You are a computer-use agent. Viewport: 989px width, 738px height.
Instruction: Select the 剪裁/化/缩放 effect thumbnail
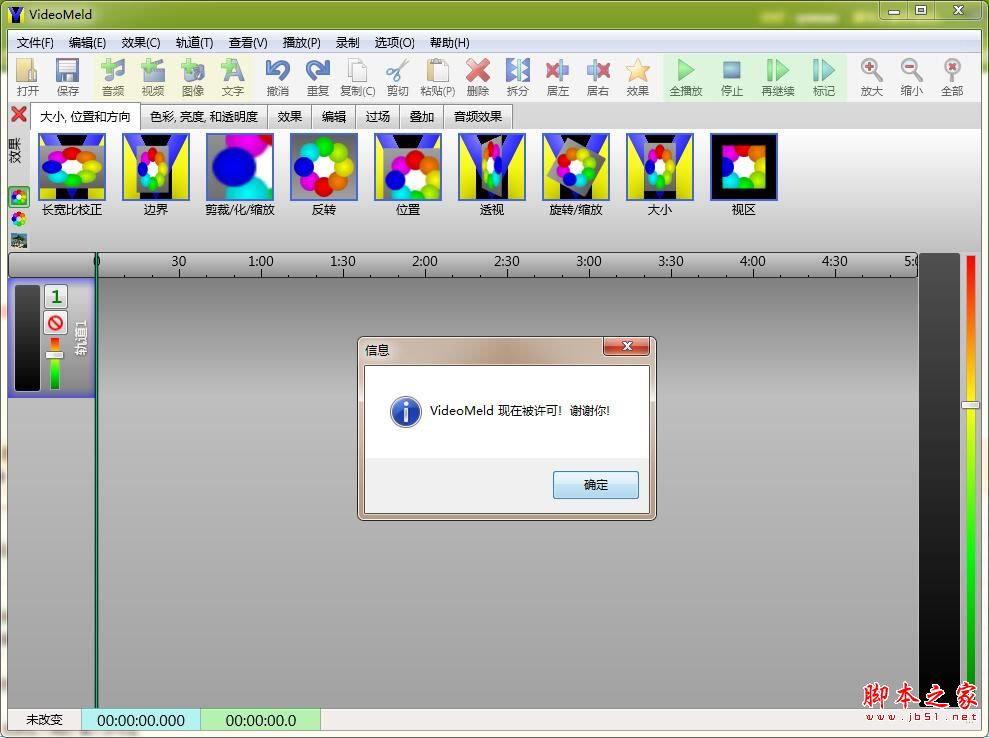[x=240, y=167]
